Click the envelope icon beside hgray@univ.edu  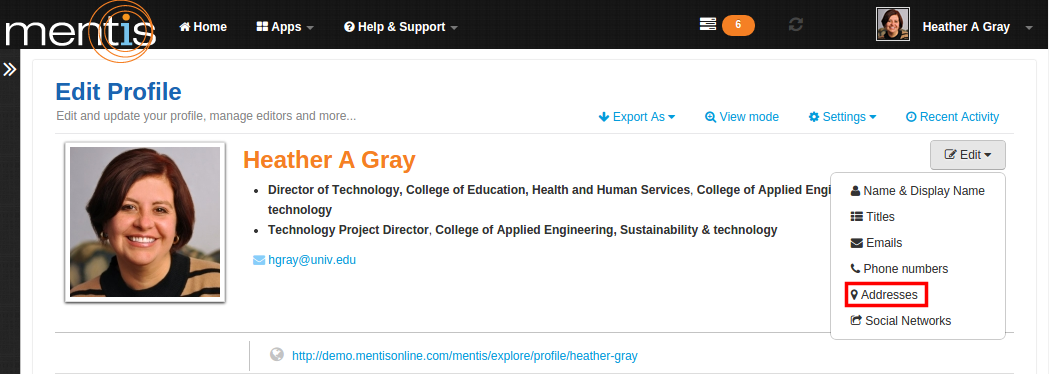(259, 260)
